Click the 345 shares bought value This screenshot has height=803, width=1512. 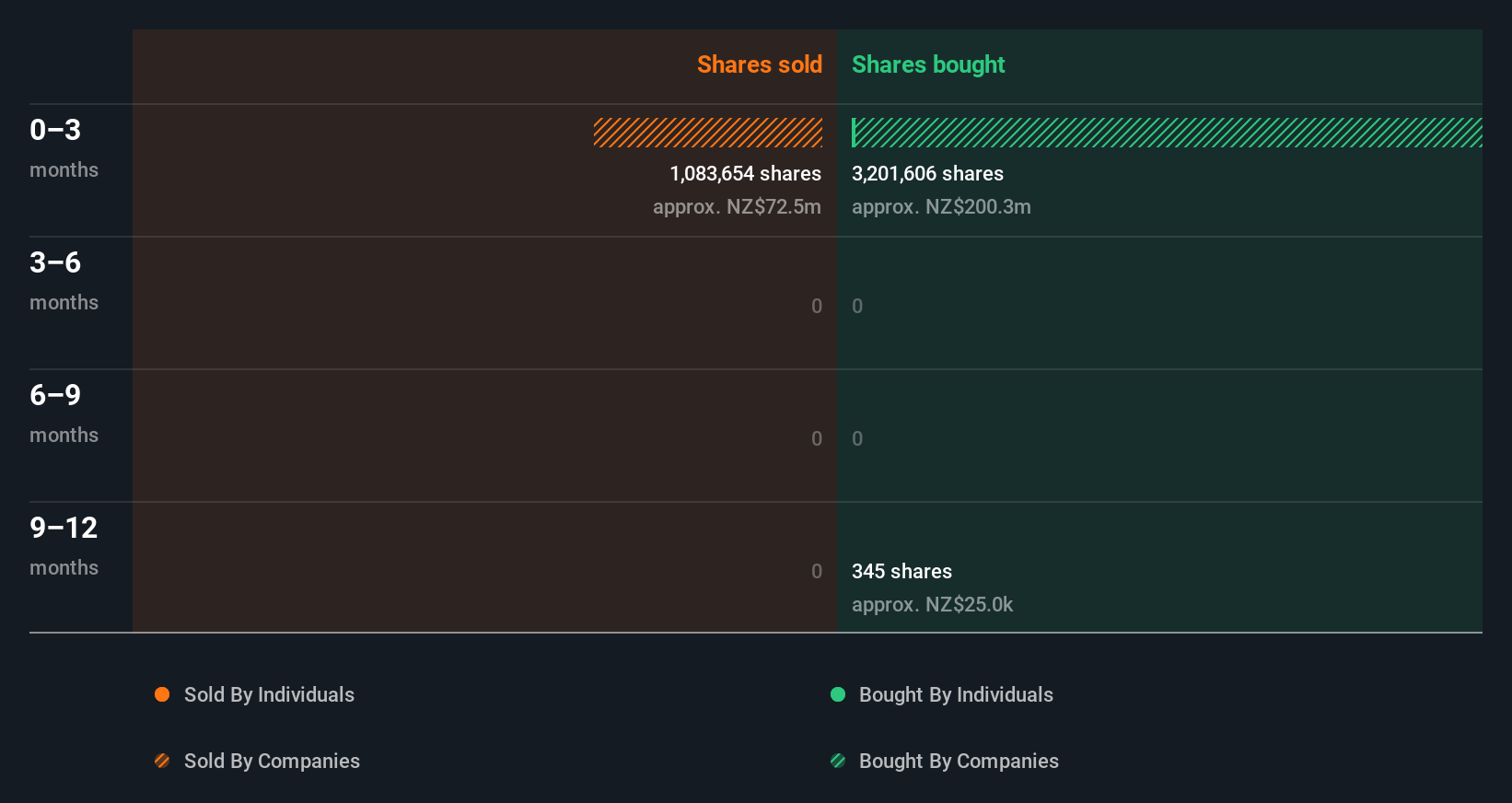901,571
